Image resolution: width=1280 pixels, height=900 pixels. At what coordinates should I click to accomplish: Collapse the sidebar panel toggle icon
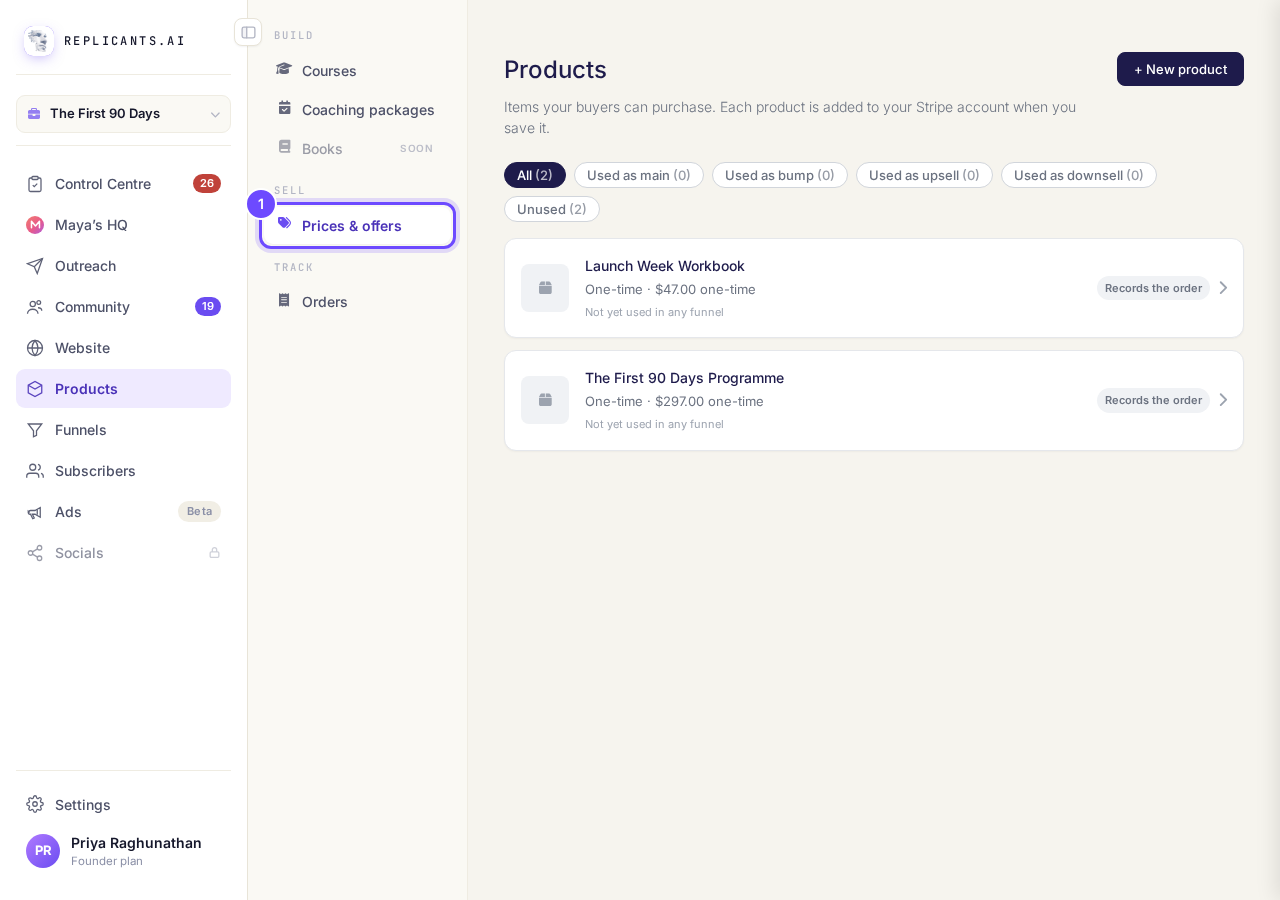[x=248, y=32]
